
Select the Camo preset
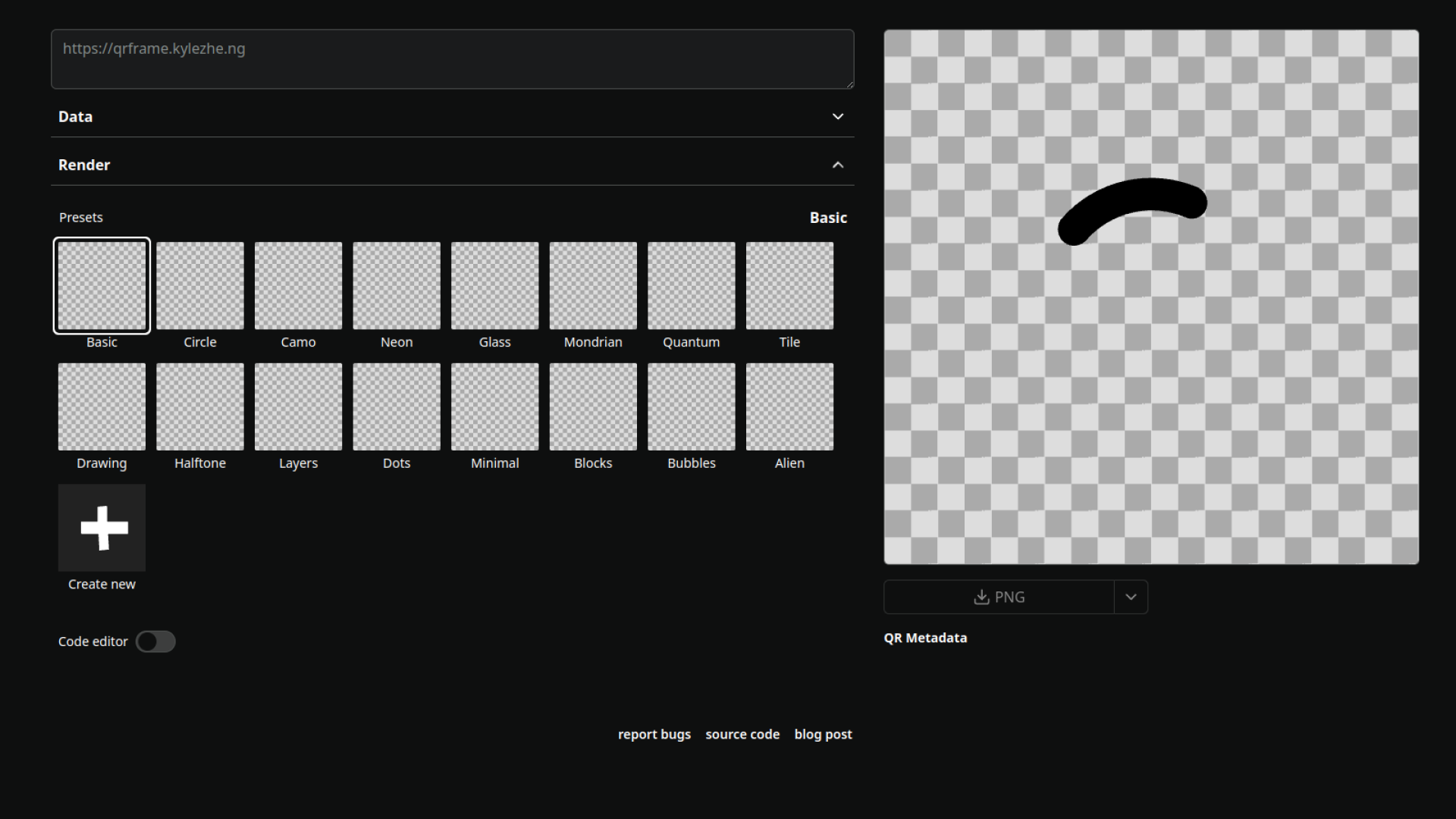298,286
